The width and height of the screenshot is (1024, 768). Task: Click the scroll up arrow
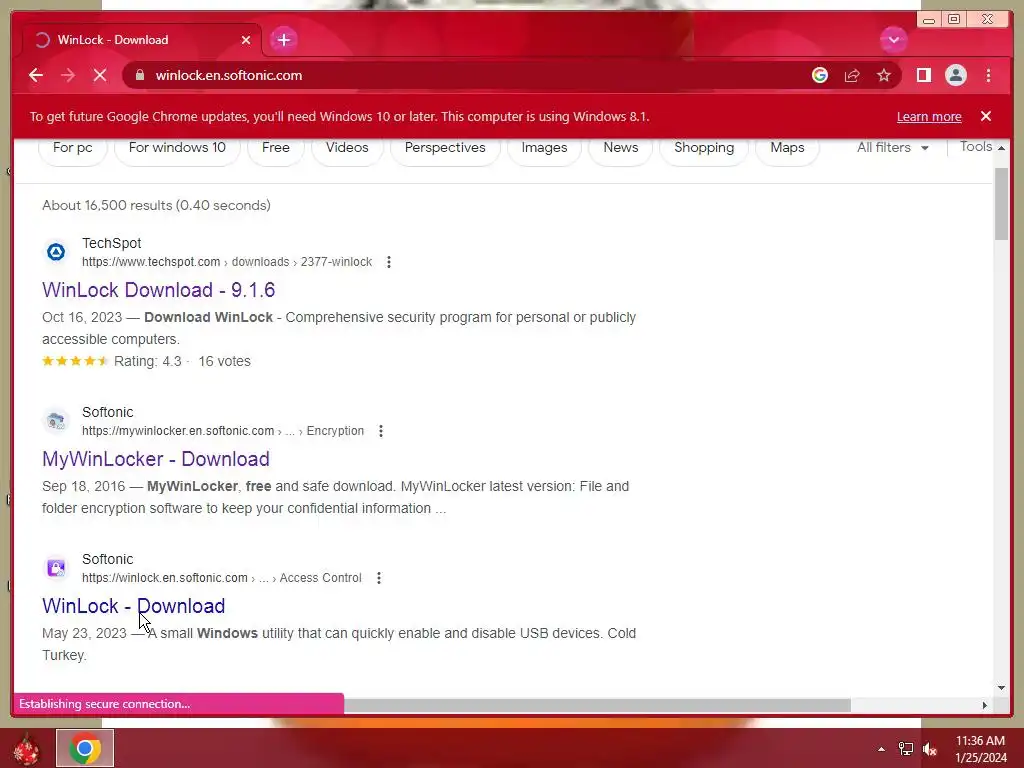[x=1001, y=148]
